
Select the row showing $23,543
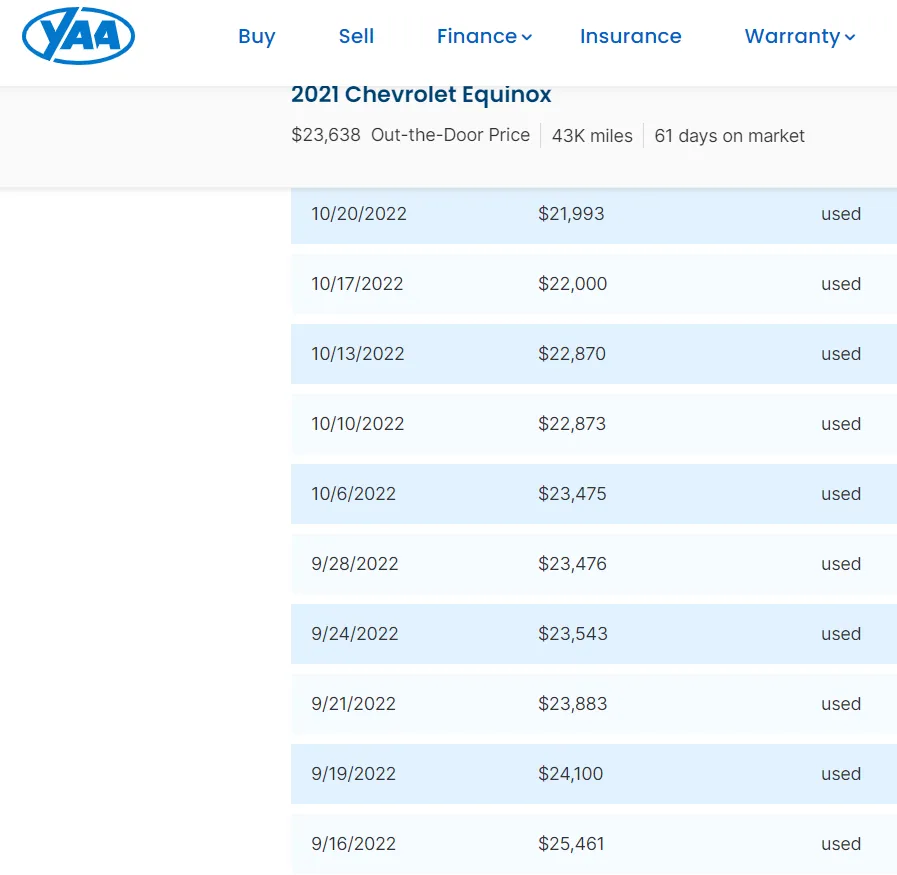click(593, 634)
